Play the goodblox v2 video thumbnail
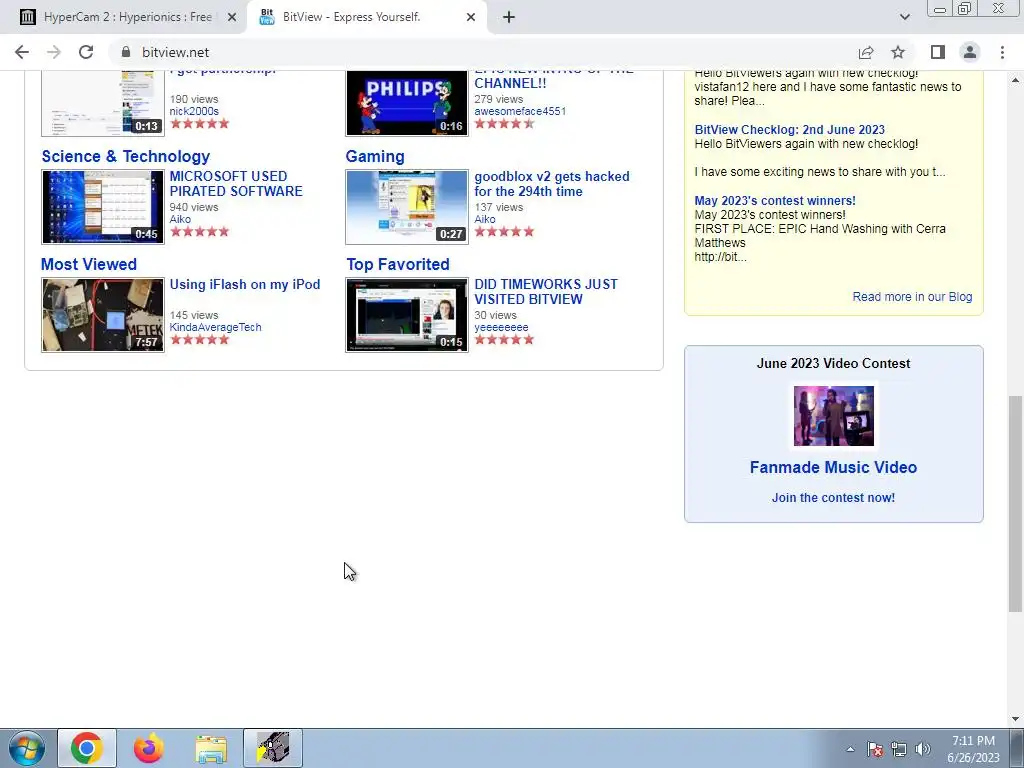This screenshot has width=1024, height=768. coord(407,207)
